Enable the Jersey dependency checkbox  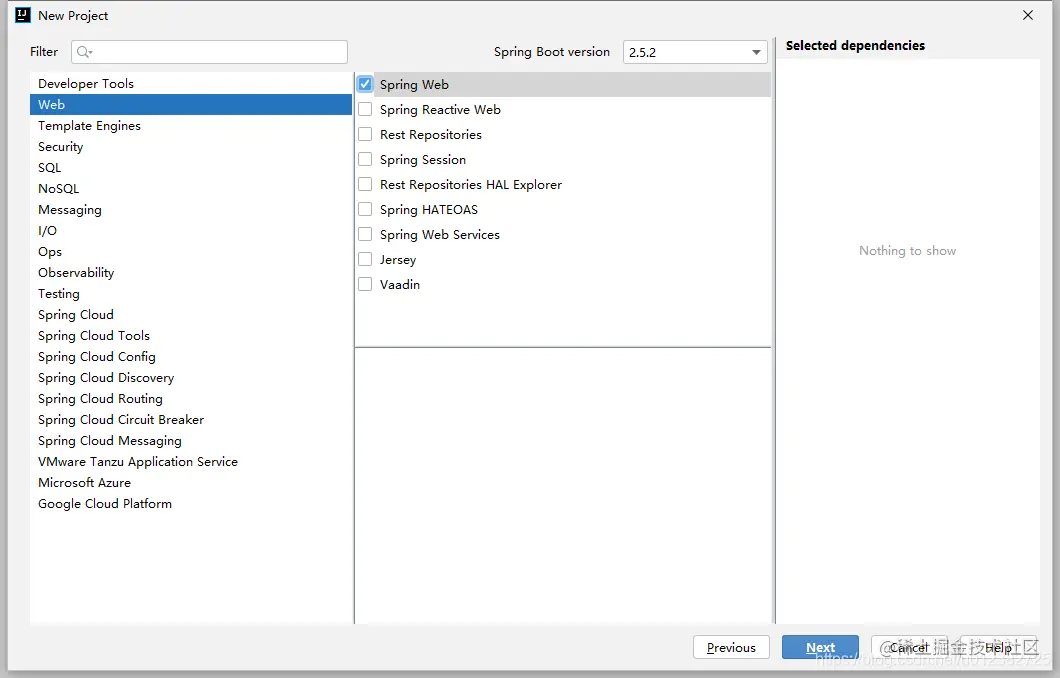click(365, 259)
